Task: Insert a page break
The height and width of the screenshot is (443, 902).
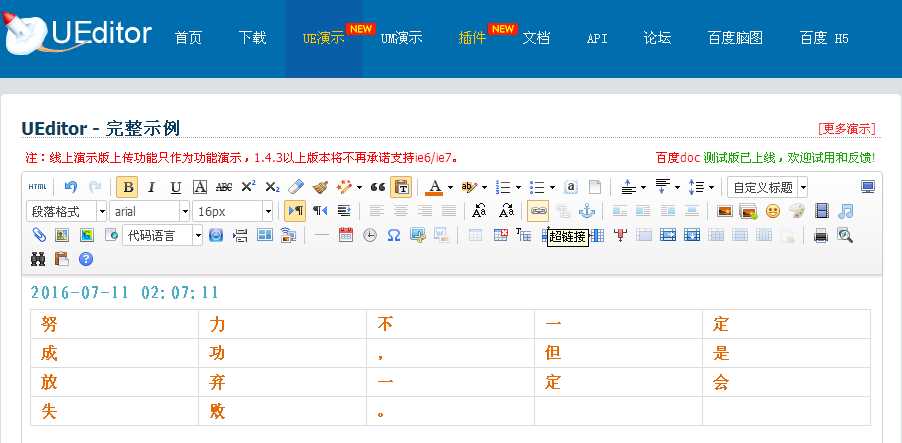Action: [240, 235]
